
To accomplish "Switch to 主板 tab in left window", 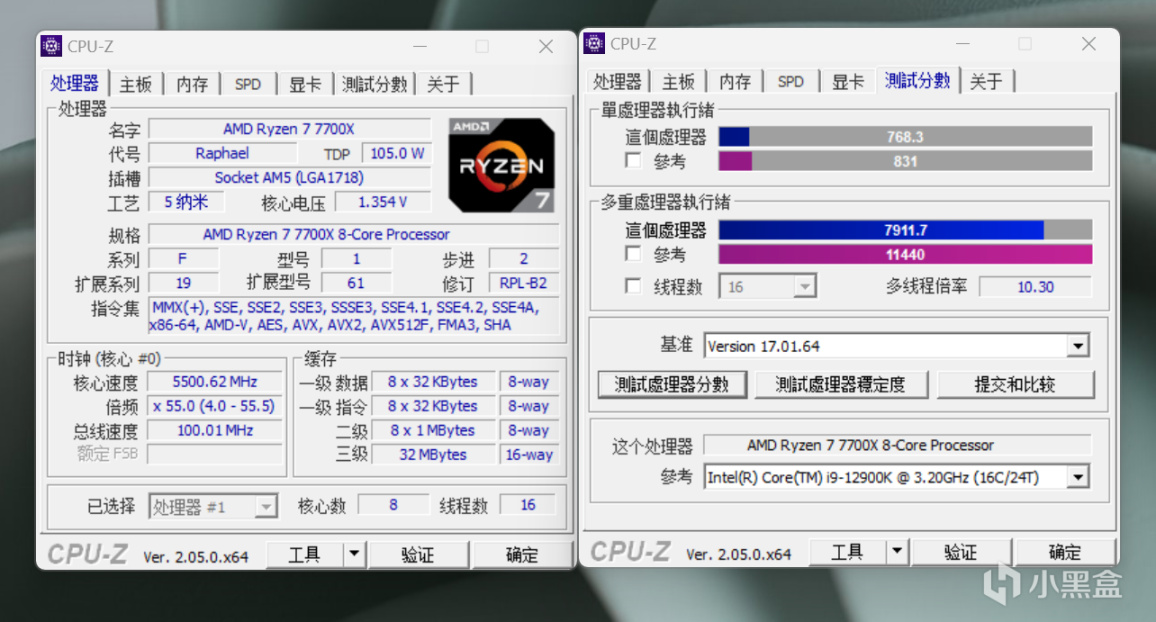I will [x=136, y=84].
